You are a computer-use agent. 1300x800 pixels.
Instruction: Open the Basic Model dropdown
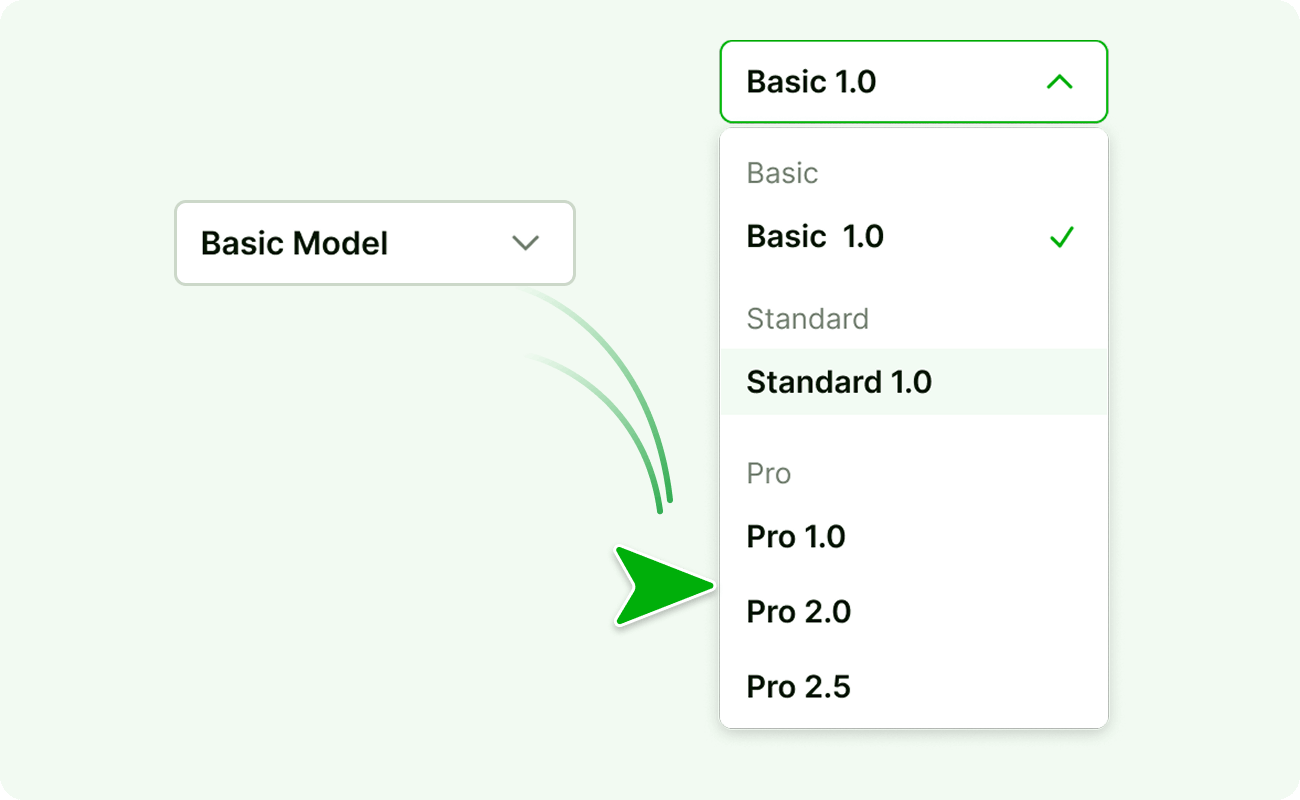point(374,243)
